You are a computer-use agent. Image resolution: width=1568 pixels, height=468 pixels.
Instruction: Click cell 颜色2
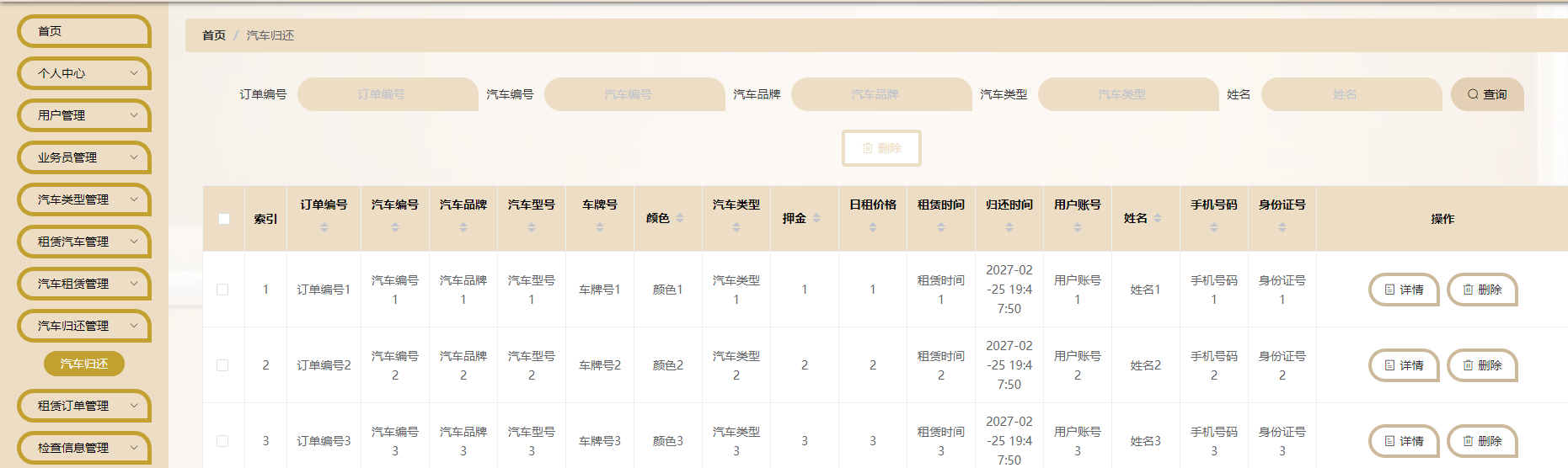[x=668, y=365]
